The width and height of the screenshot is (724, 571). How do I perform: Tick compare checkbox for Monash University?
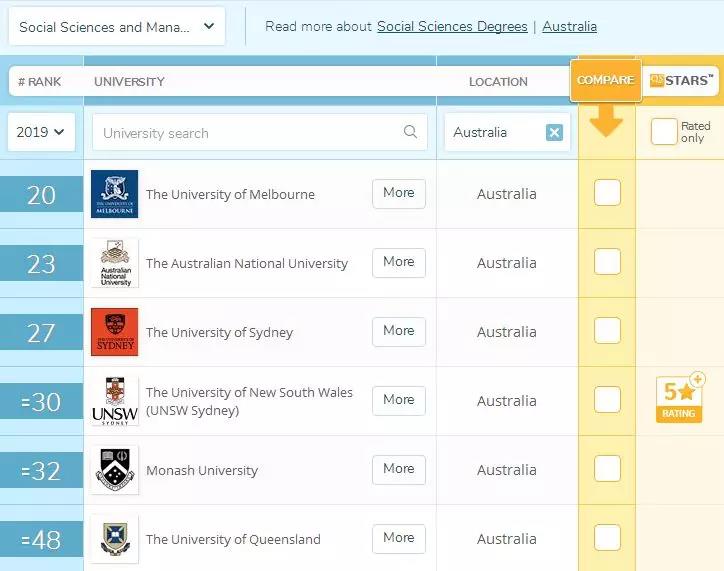pyautogui.click(x=607, y=468)
